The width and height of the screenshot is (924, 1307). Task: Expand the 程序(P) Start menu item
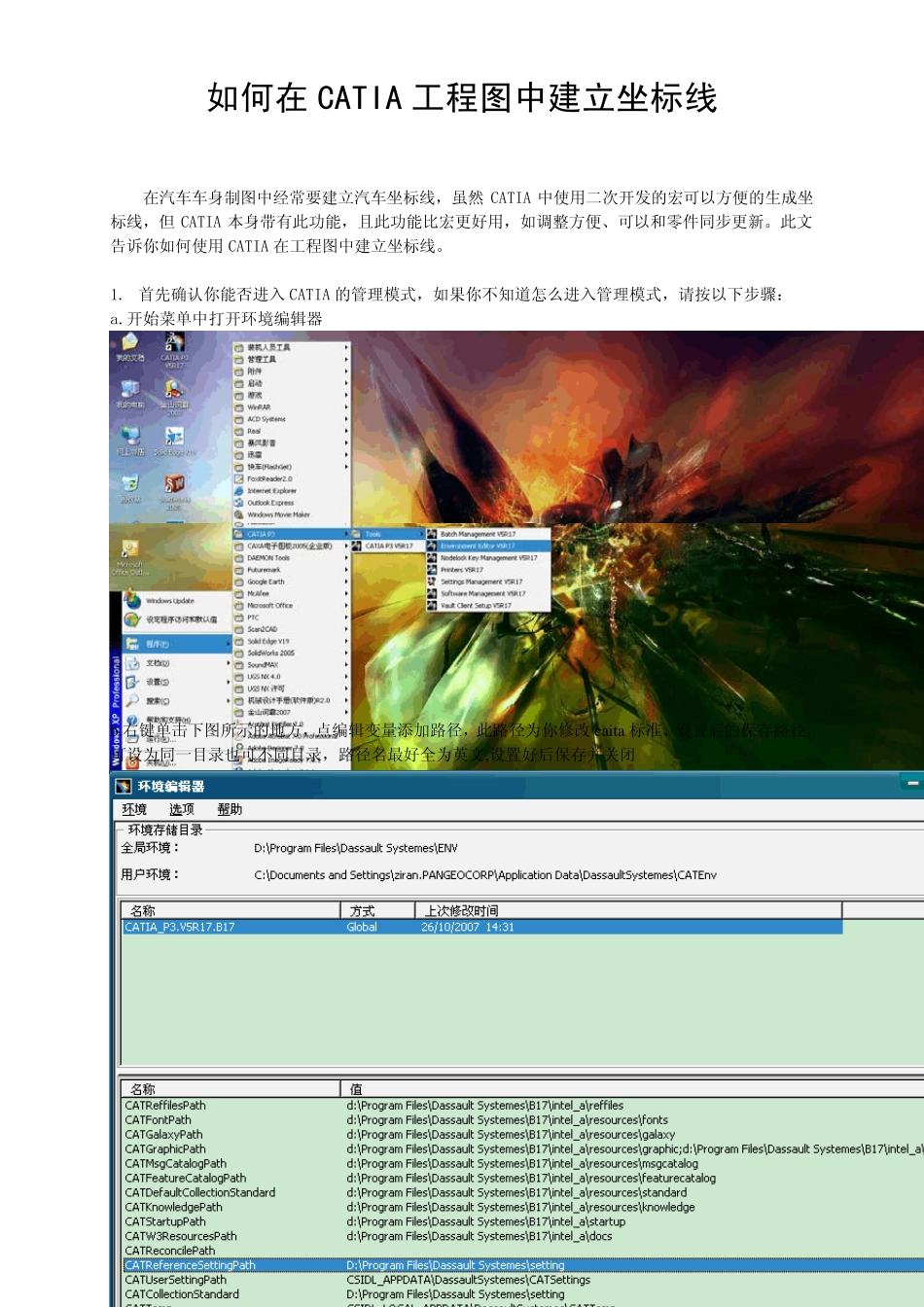point(177,644)
